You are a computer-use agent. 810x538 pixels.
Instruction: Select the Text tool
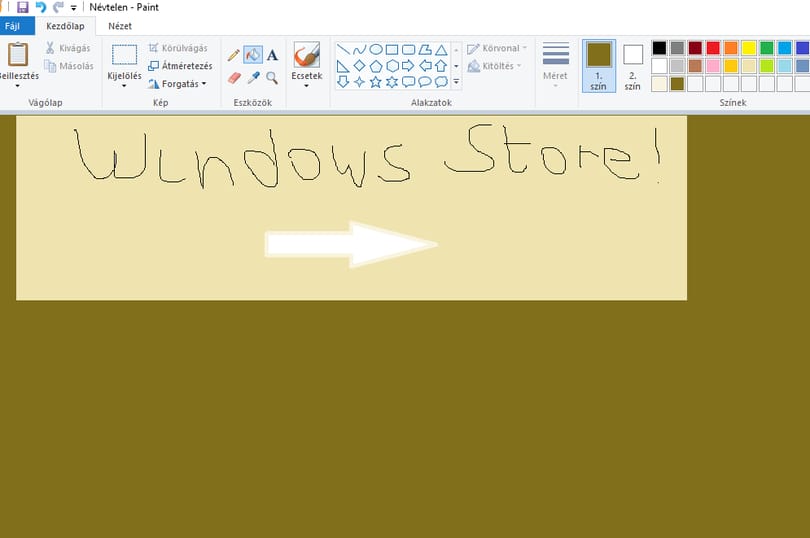click(x=272, y=55)
